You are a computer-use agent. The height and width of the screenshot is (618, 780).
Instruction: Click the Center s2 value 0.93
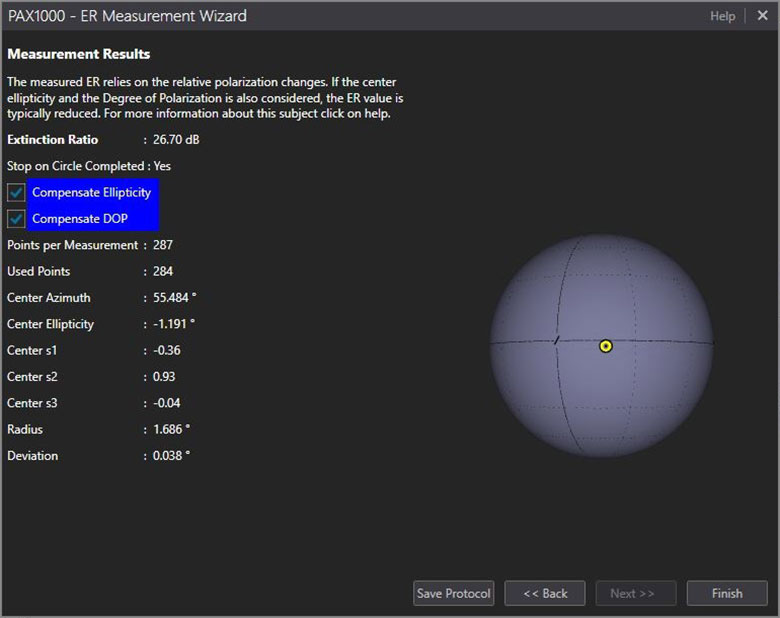point(164,377)
